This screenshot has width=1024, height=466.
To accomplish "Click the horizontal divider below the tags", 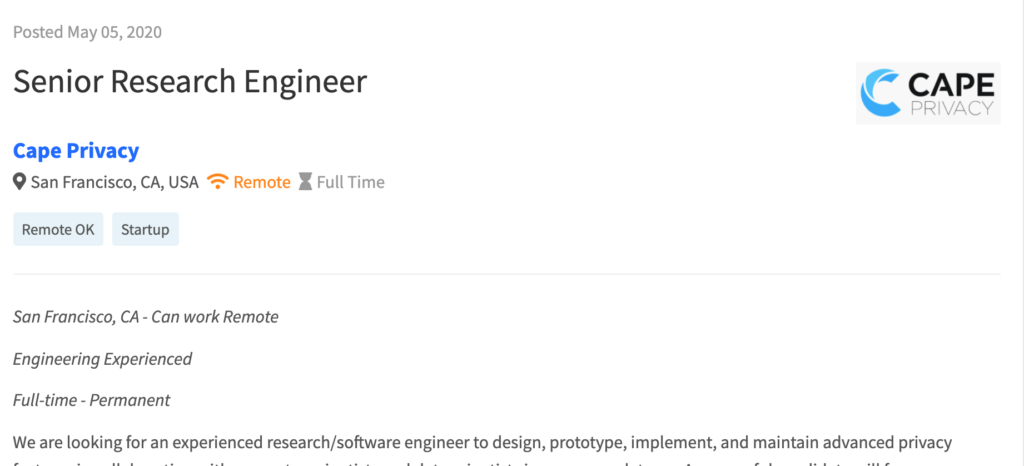I will (x=507, y=274).
